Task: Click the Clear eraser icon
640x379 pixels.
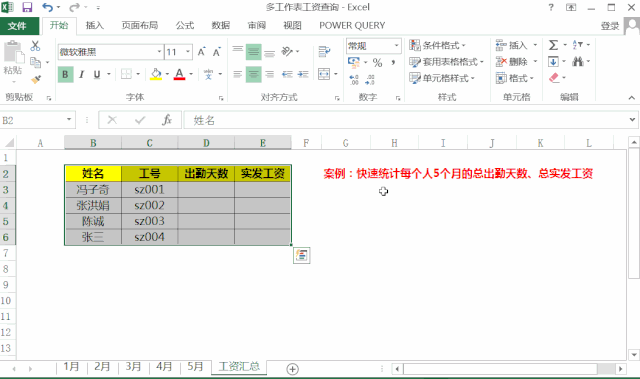Action: tap(554, 78)
